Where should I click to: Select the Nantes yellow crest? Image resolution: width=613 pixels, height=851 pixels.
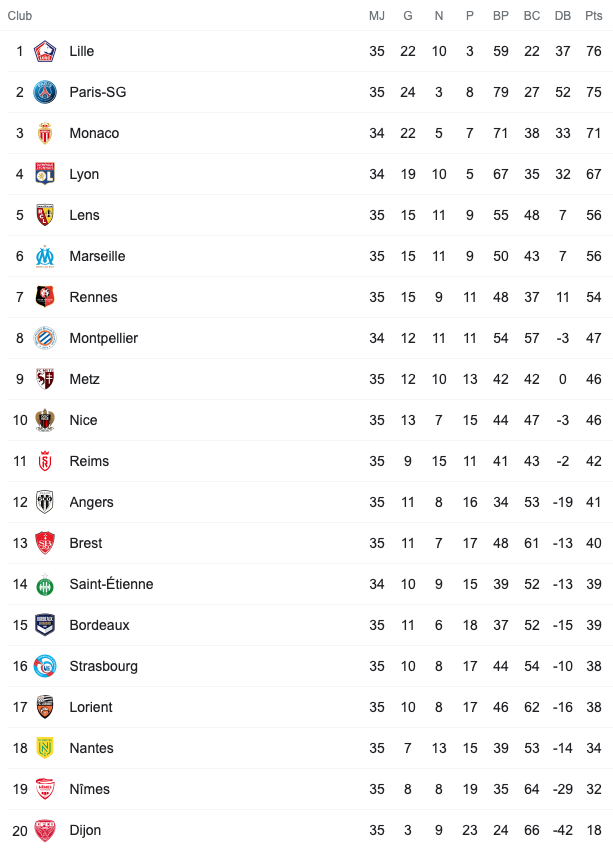pyautogui.click(x=45, y=748)
